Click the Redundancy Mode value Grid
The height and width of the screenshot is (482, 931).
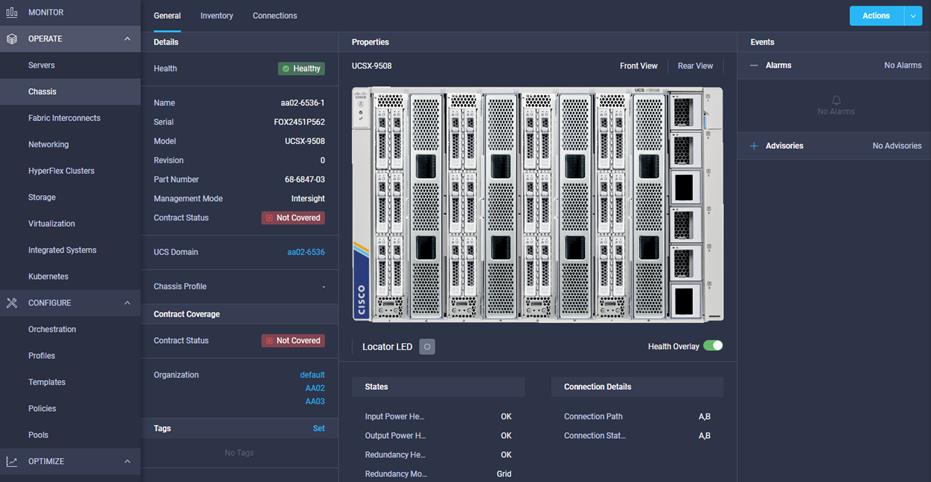tap(504, 474)
